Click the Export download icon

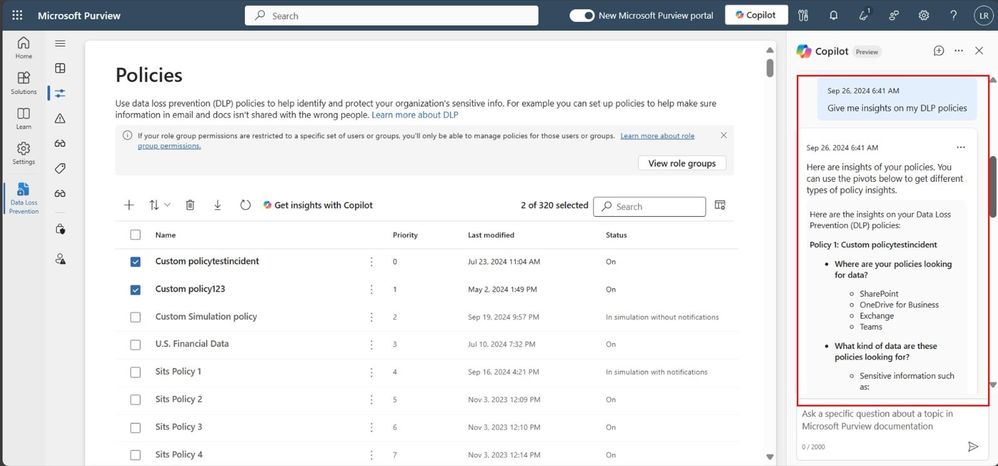(218, 205)
